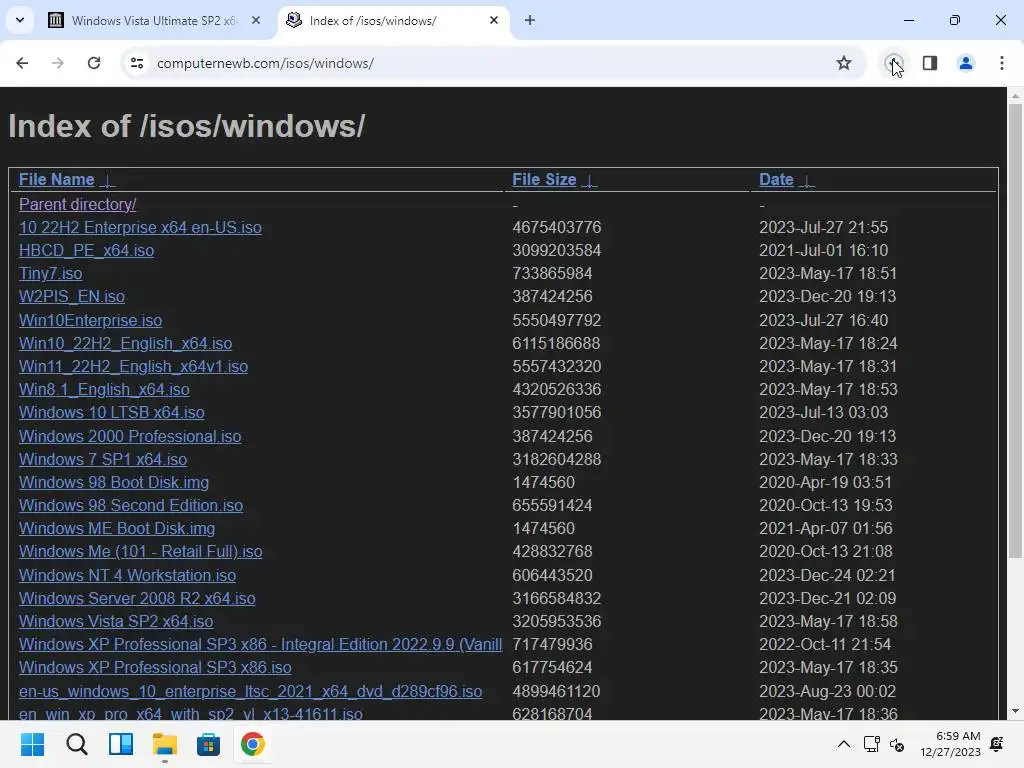This screenshot has height=768, width=1024.
Task: Click the Chrome icon in the taskbar
Action: click(x=253, y=744)
